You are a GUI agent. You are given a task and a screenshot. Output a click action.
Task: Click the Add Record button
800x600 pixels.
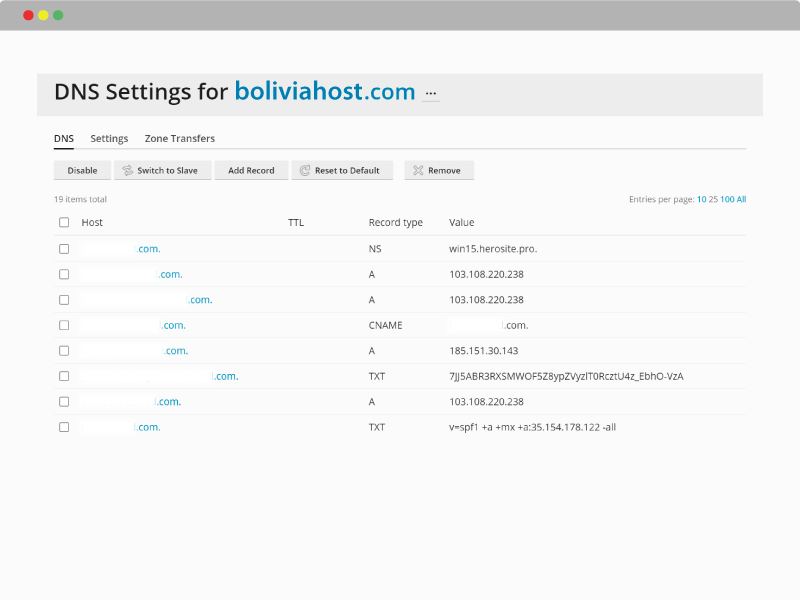click(251, 170)
